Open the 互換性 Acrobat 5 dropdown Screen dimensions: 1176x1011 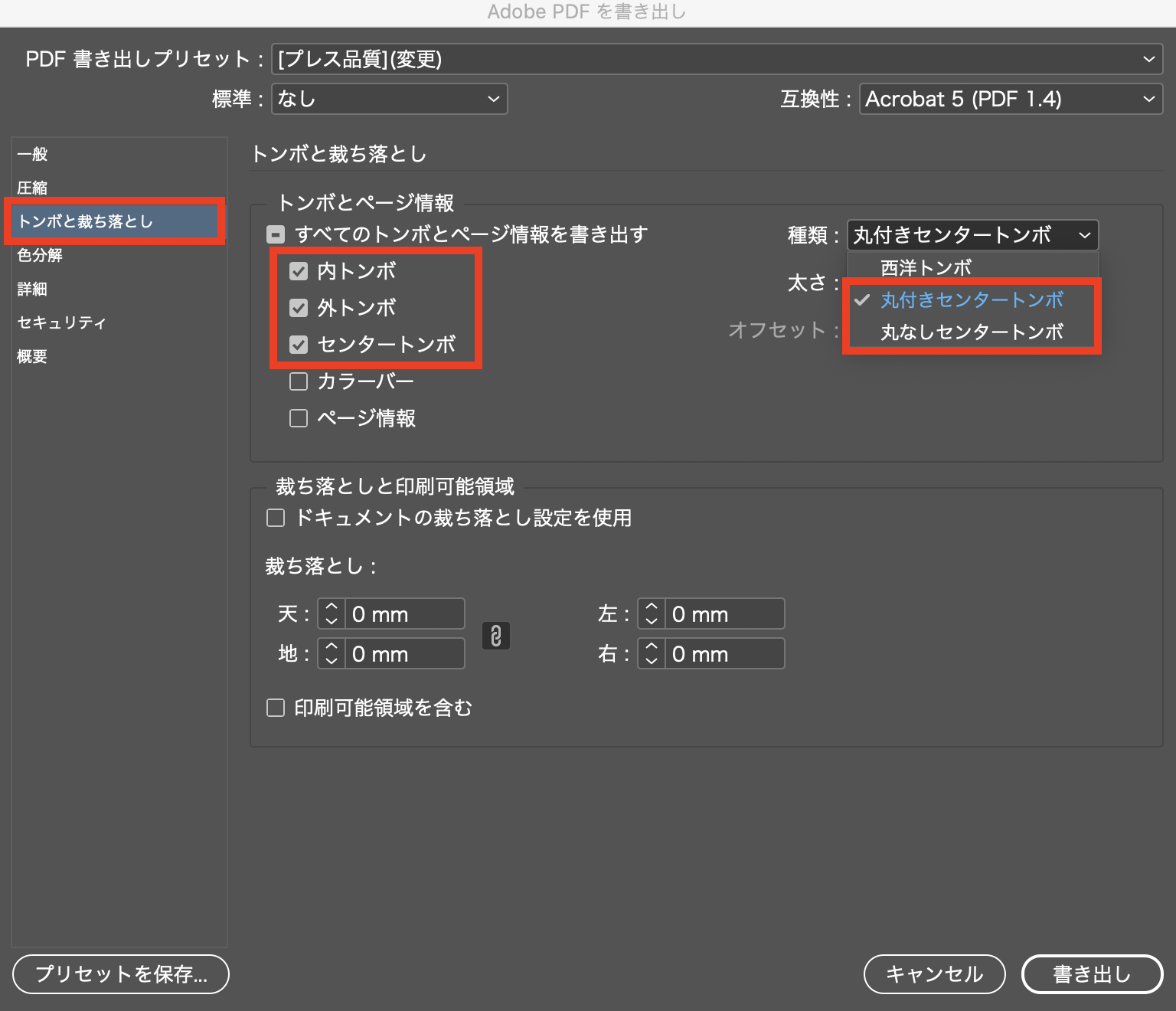click(x=1010, y=99)
